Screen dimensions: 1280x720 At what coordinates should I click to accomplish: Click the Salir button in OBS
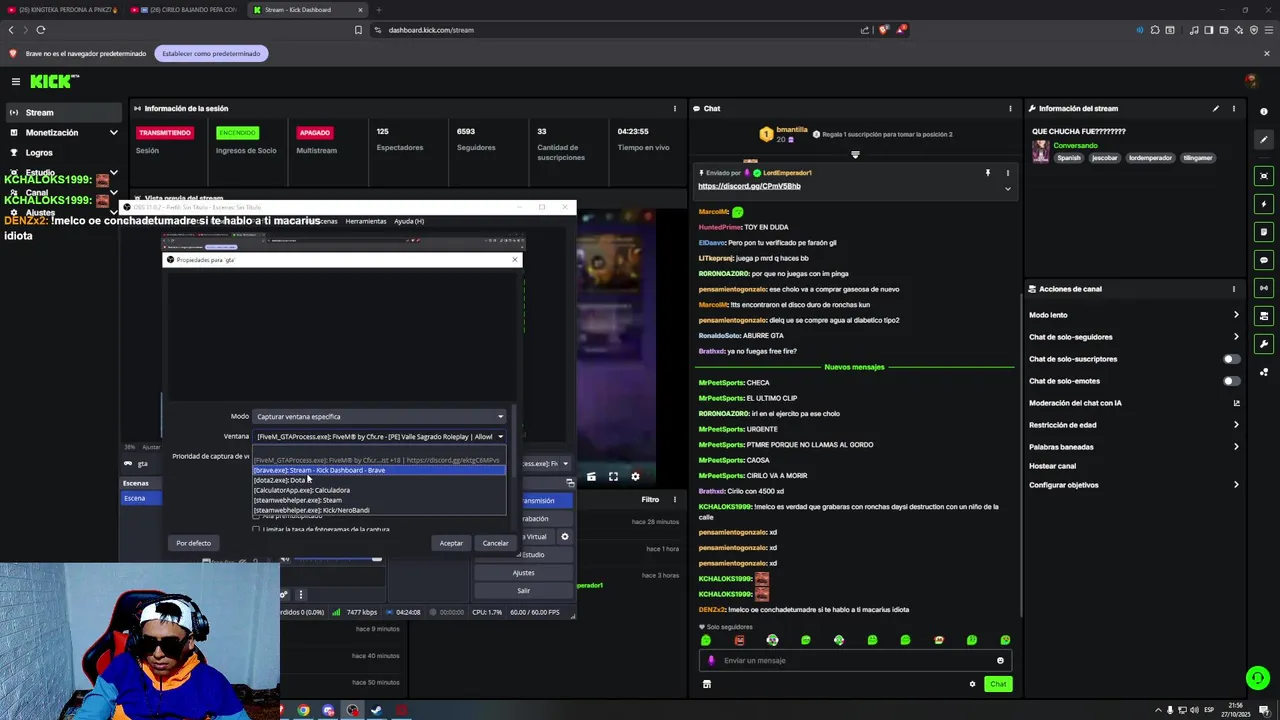pos(523,591)
